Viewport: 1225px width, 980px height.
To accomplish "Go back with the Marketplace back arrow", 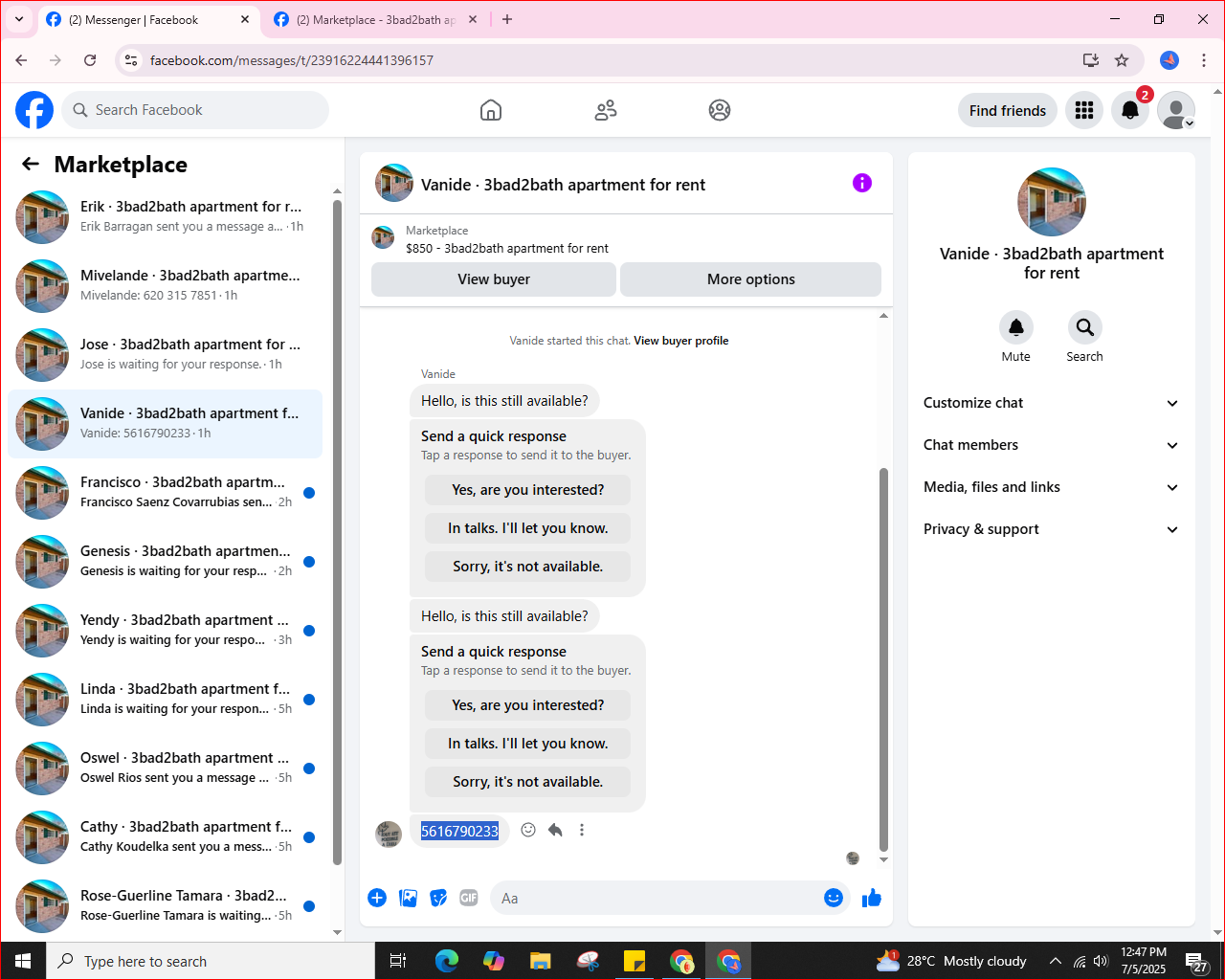I will 31,164.
